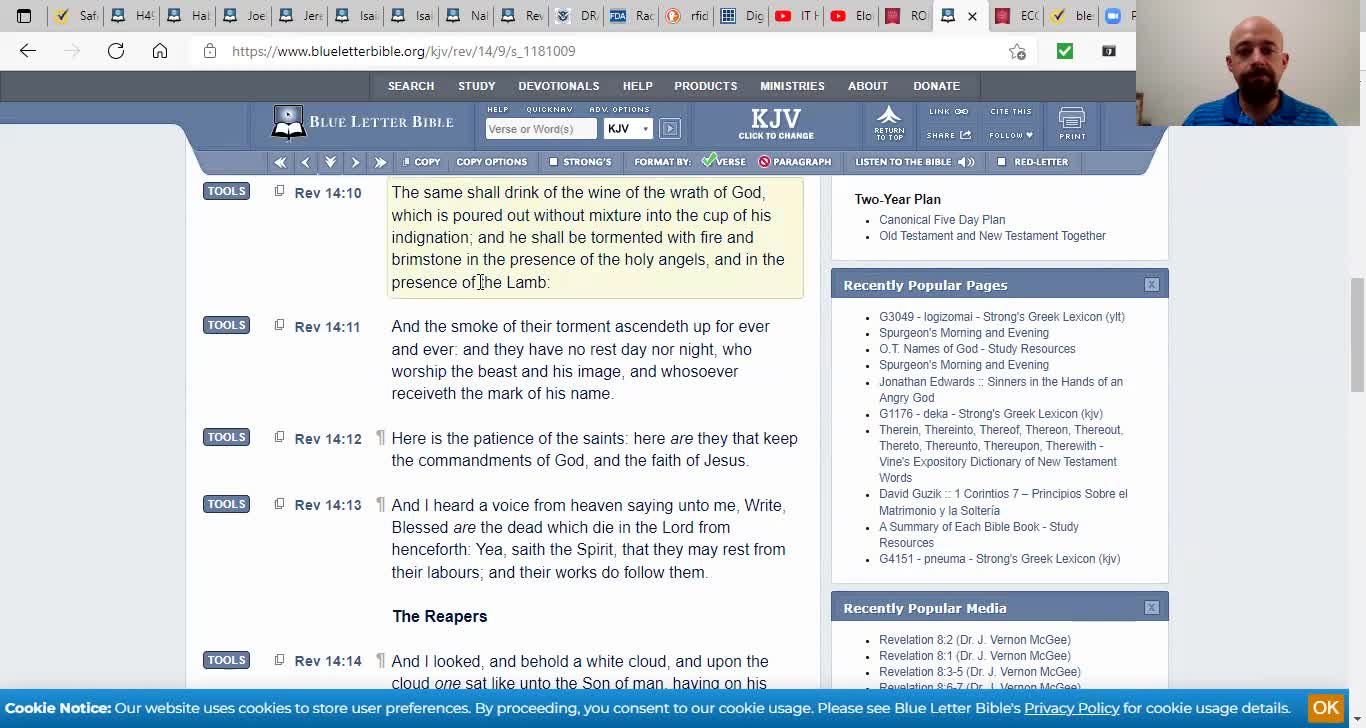The image size is (1366, 728).
Task: Open O.T. Names of God study resources link
Action: click(x=977, y=349)
